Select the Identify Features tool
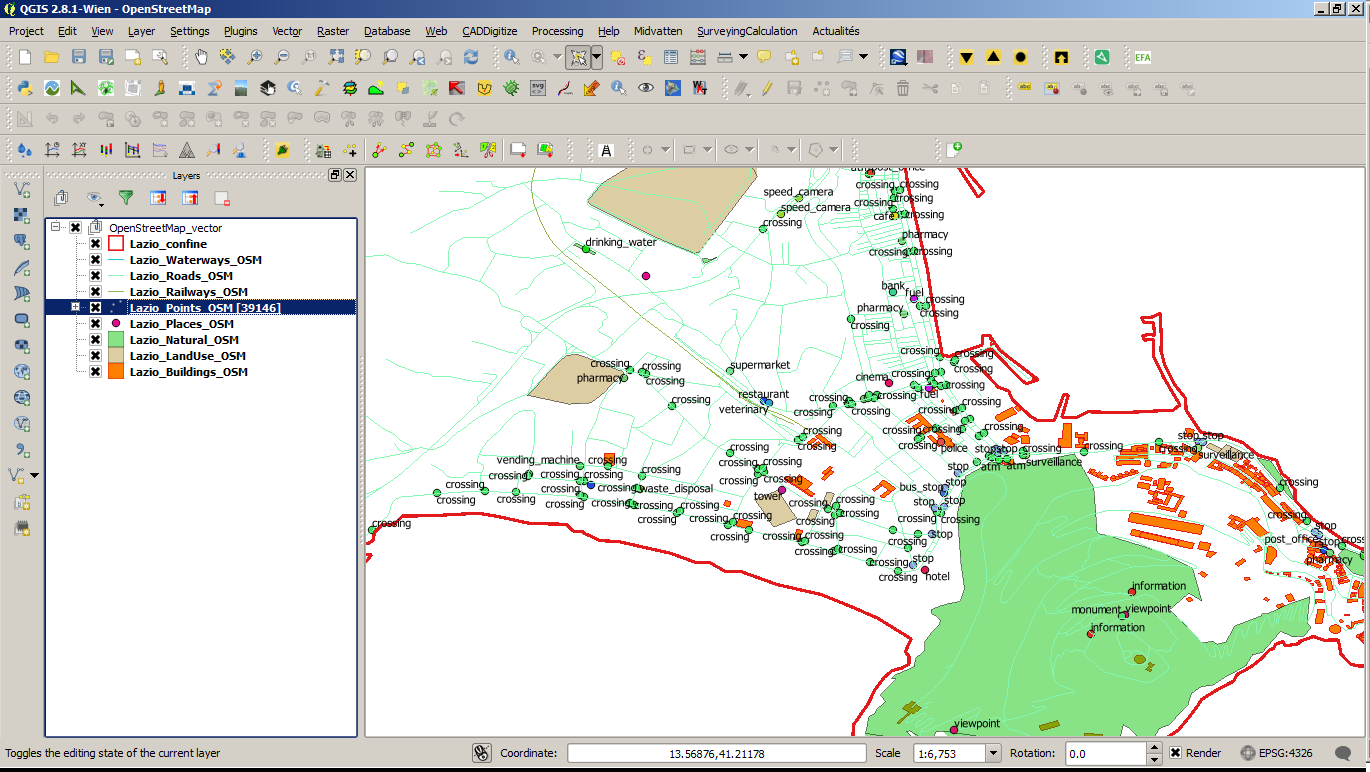Screen dimensions: 1370x772 511,57
